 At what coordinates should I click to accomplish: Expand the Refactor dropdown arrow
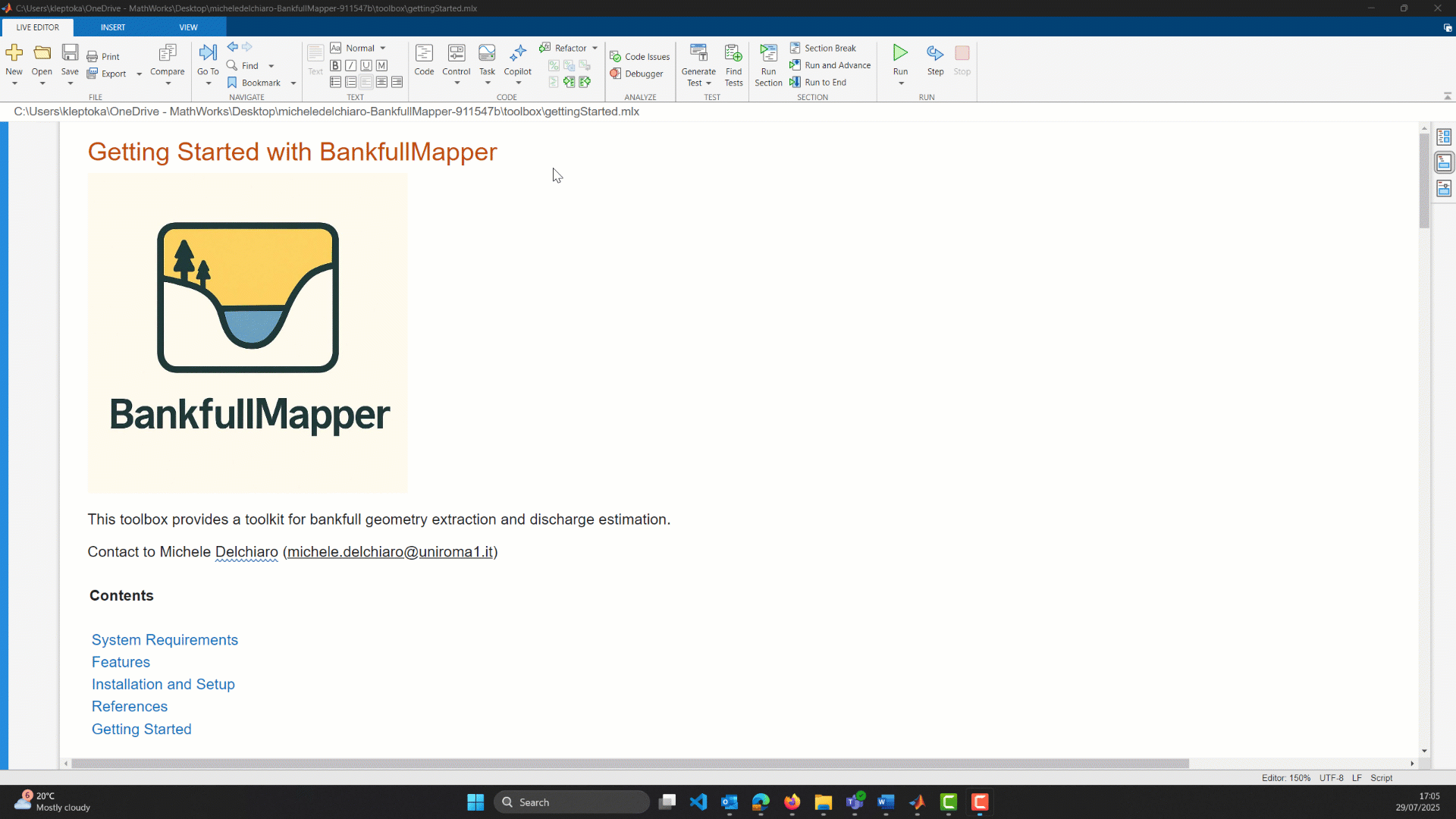[595, 49]
